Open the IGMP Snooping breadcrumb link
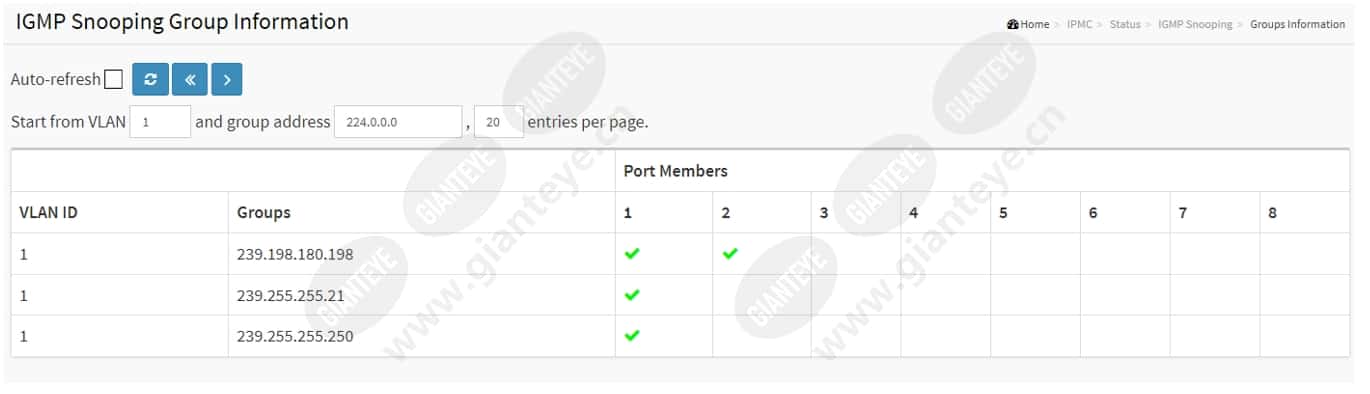Image resolution: width=1370 pixels, height=394 pixels. [1195, 24]
